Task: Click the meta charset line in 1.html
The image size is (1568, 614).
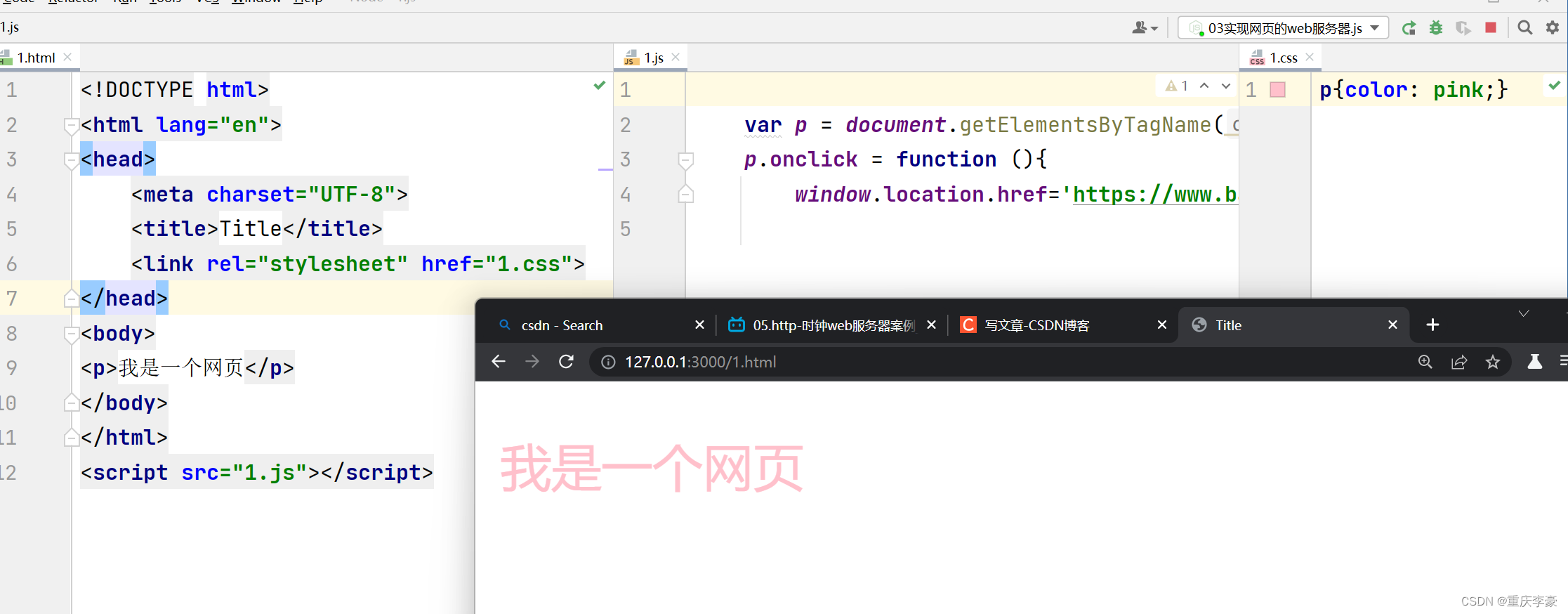Action: pyautogui.click(x=269, y=195)
